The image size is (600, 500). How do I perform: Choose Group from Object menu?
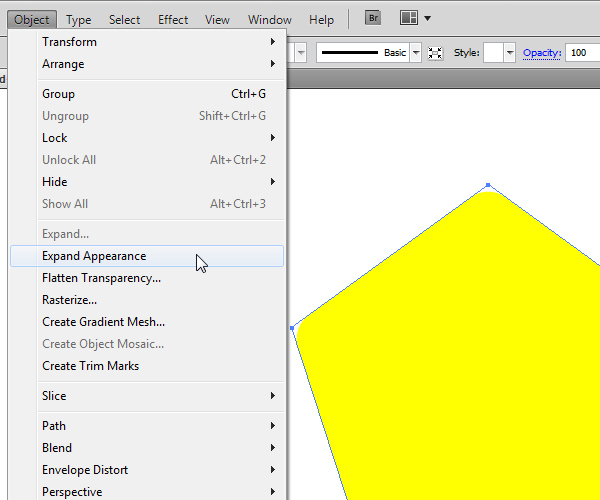(147, 94)
